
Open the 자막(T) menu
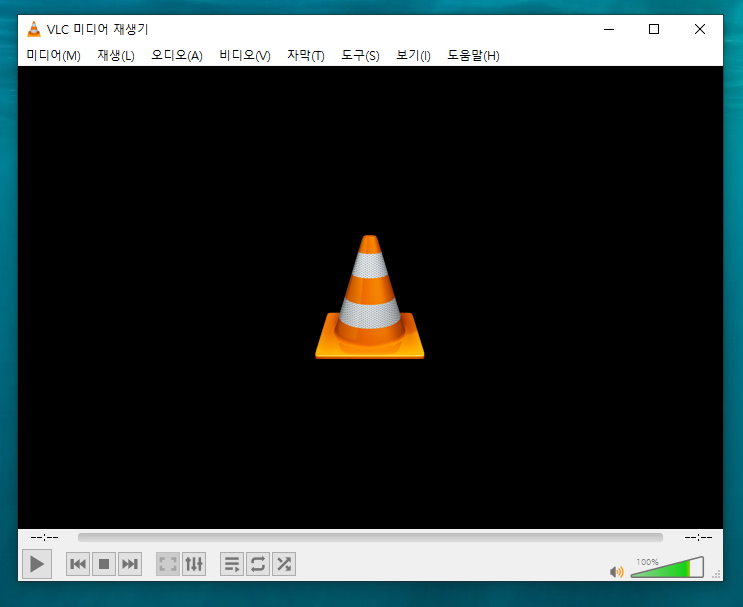(306, 55)
